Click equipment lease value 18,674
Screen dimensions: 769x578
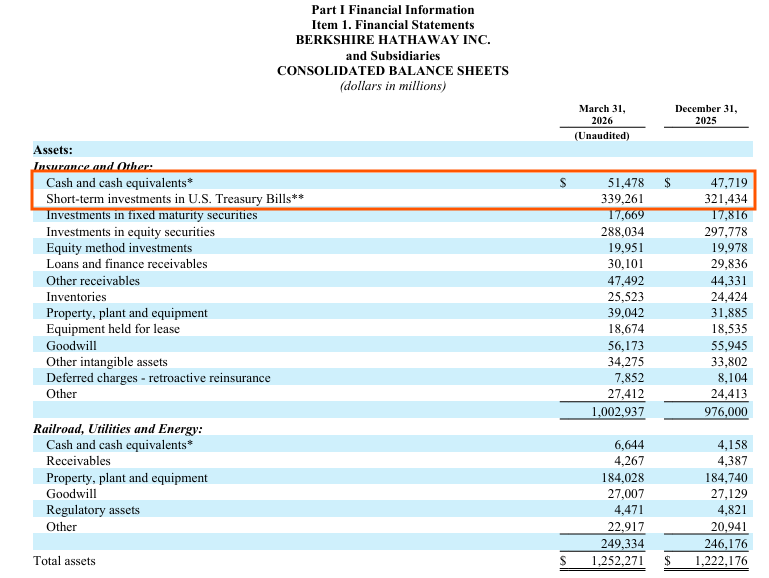626,328
